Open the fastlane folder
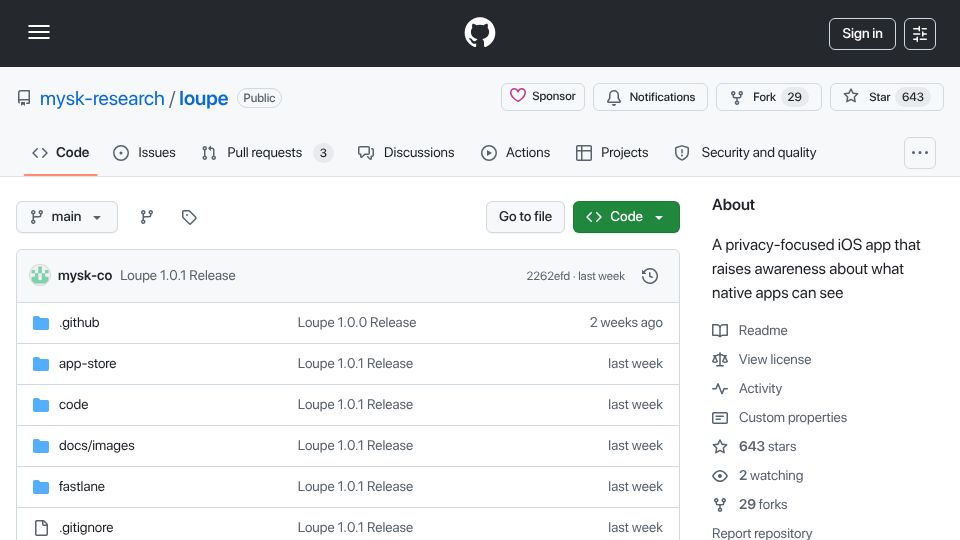 point(81,487)
